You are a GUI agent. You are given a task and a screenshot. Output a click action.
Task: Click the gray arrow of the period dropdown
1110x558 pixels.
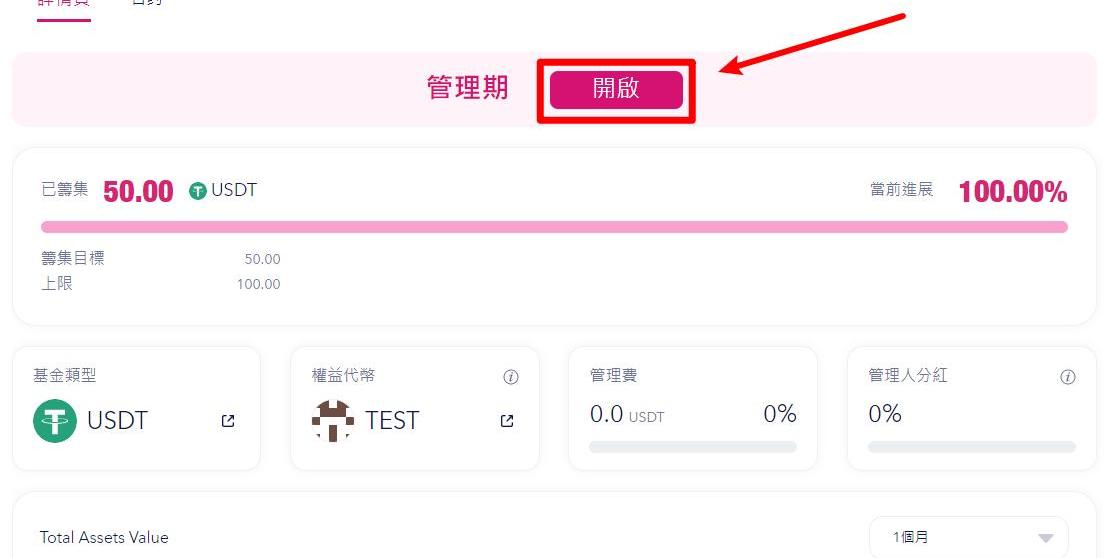(x=1046, y=538)
